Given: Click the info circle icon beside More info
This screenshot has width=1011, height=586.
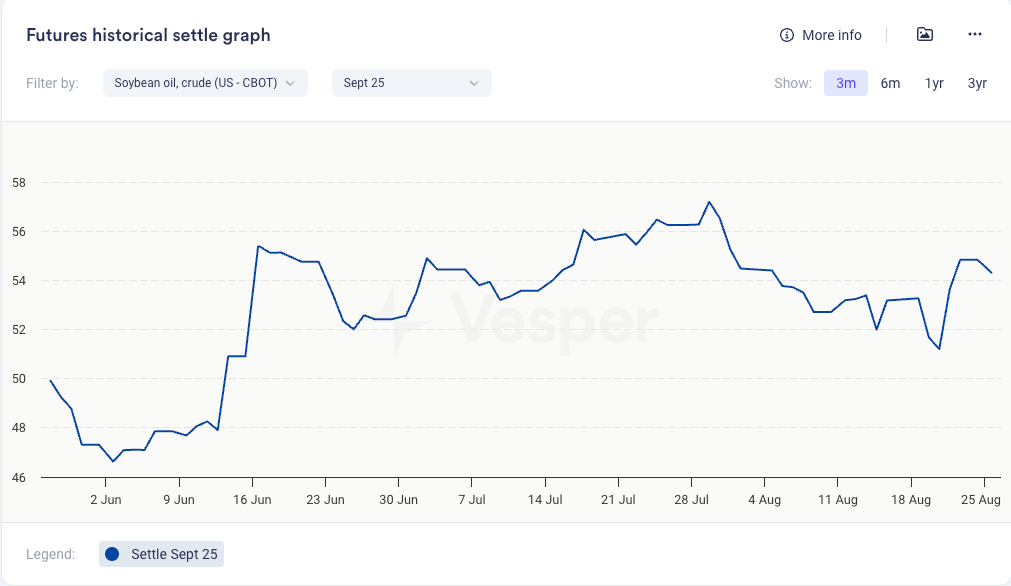Looking at the screenshot, I should coord(787,35).
